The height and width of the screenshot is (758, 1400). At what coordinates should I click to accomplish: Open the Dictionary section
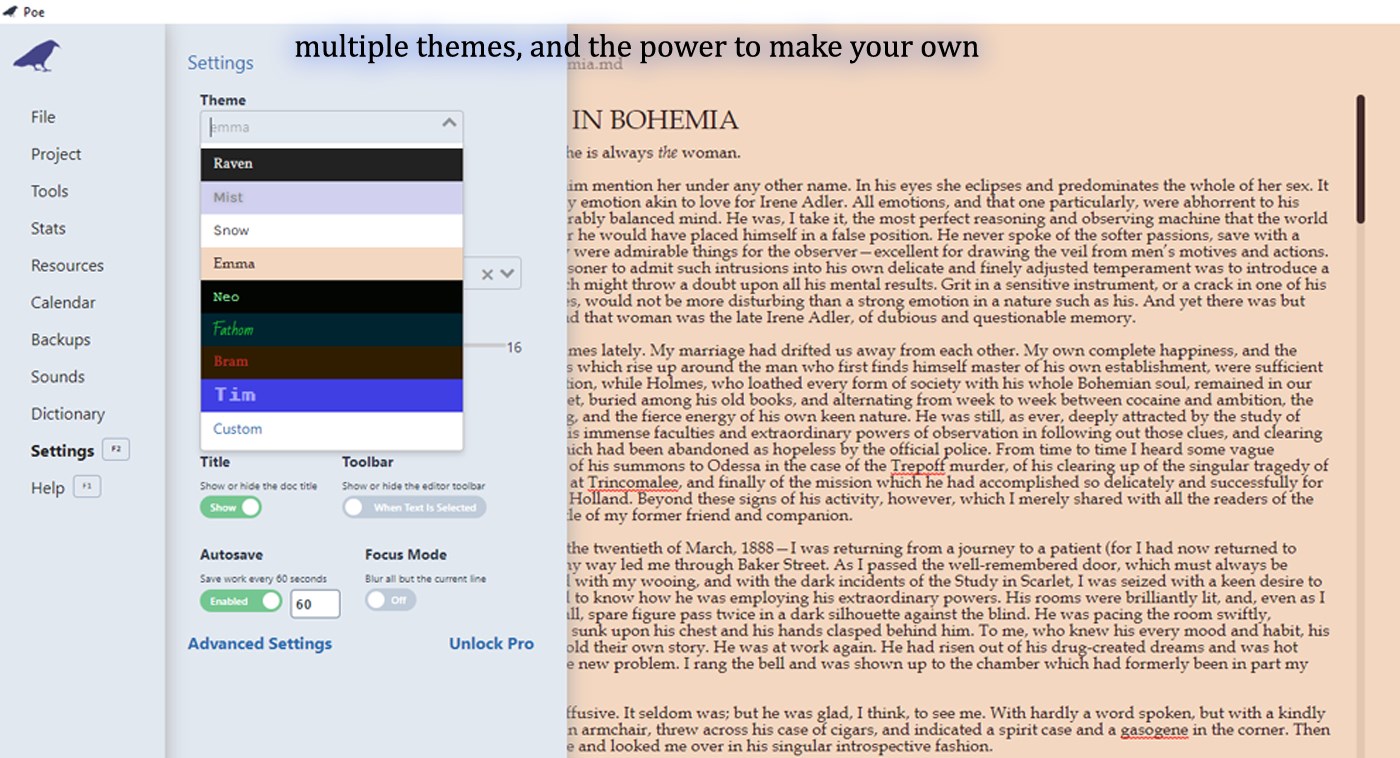coord(68,413)
